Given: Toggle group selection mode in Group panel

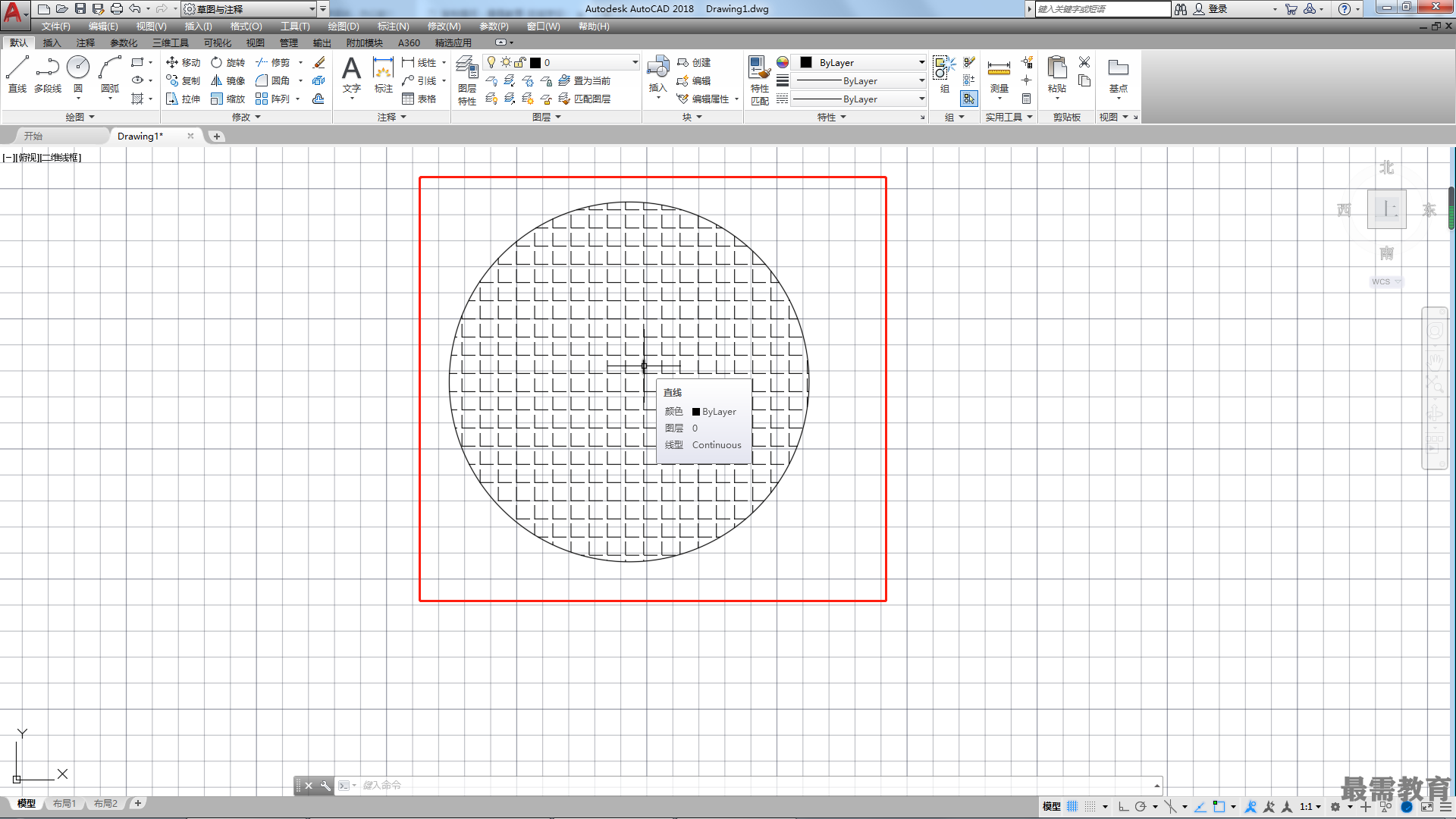Looking at the screenshot, I should click(969, 99).
